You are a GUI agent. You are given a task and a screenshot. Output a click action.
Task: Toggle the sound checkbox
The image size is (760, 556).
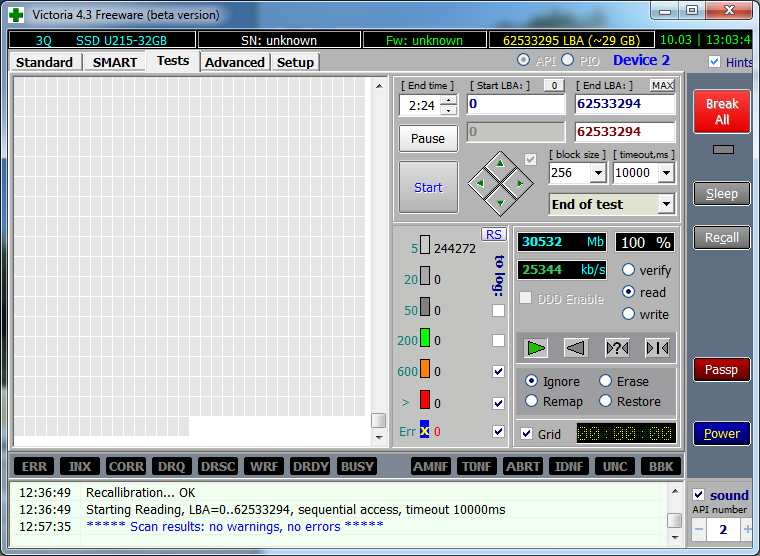coord(698,495)
